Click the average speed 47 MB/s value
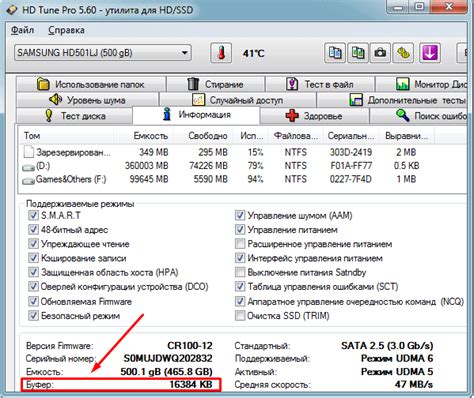 click(x=414, y=384)
